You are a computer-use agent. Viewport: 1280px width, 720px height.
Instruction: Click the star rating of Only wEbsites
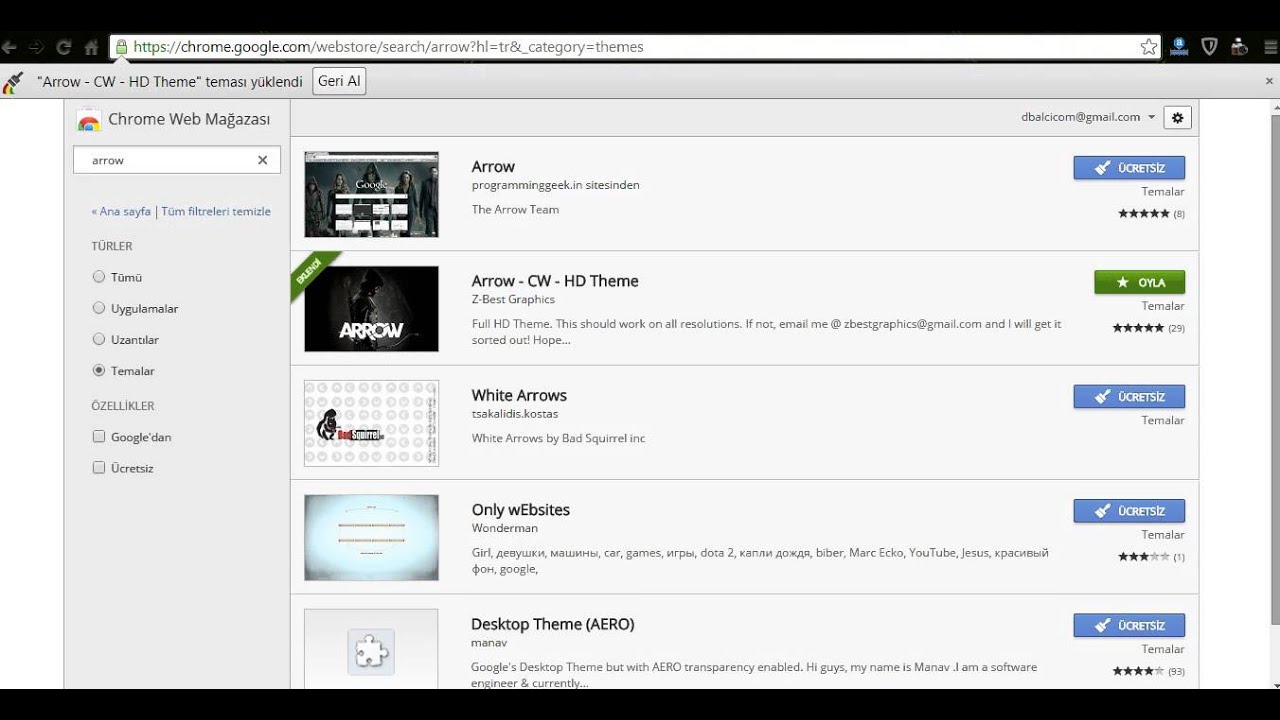(x=1143, y=557)
